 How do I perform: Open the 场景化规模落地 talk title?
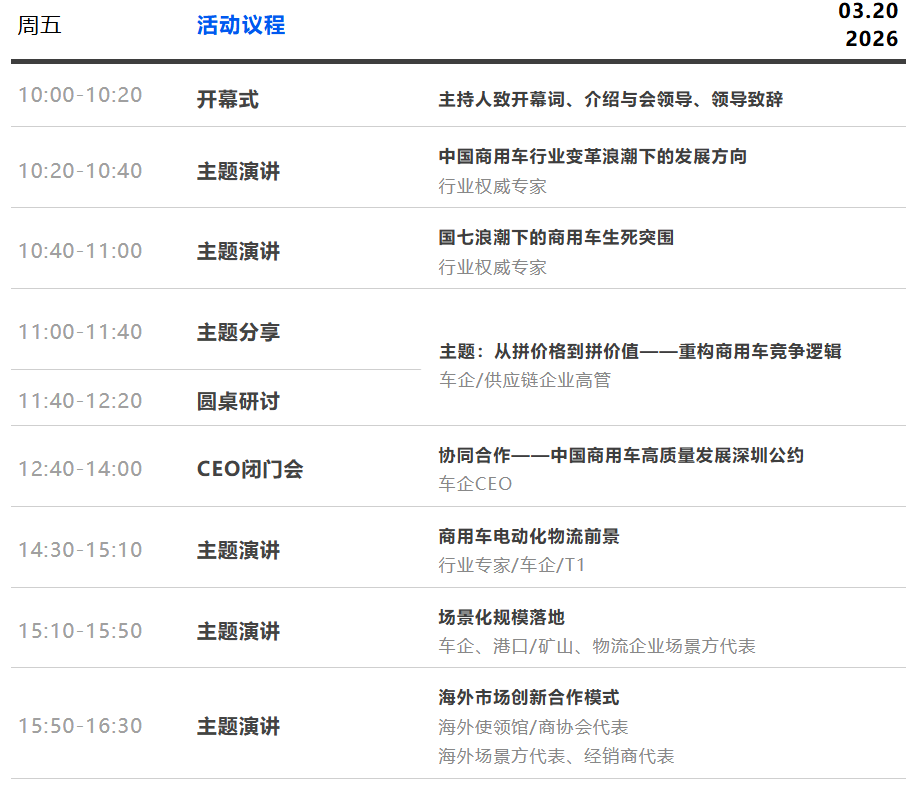[501, 617]
